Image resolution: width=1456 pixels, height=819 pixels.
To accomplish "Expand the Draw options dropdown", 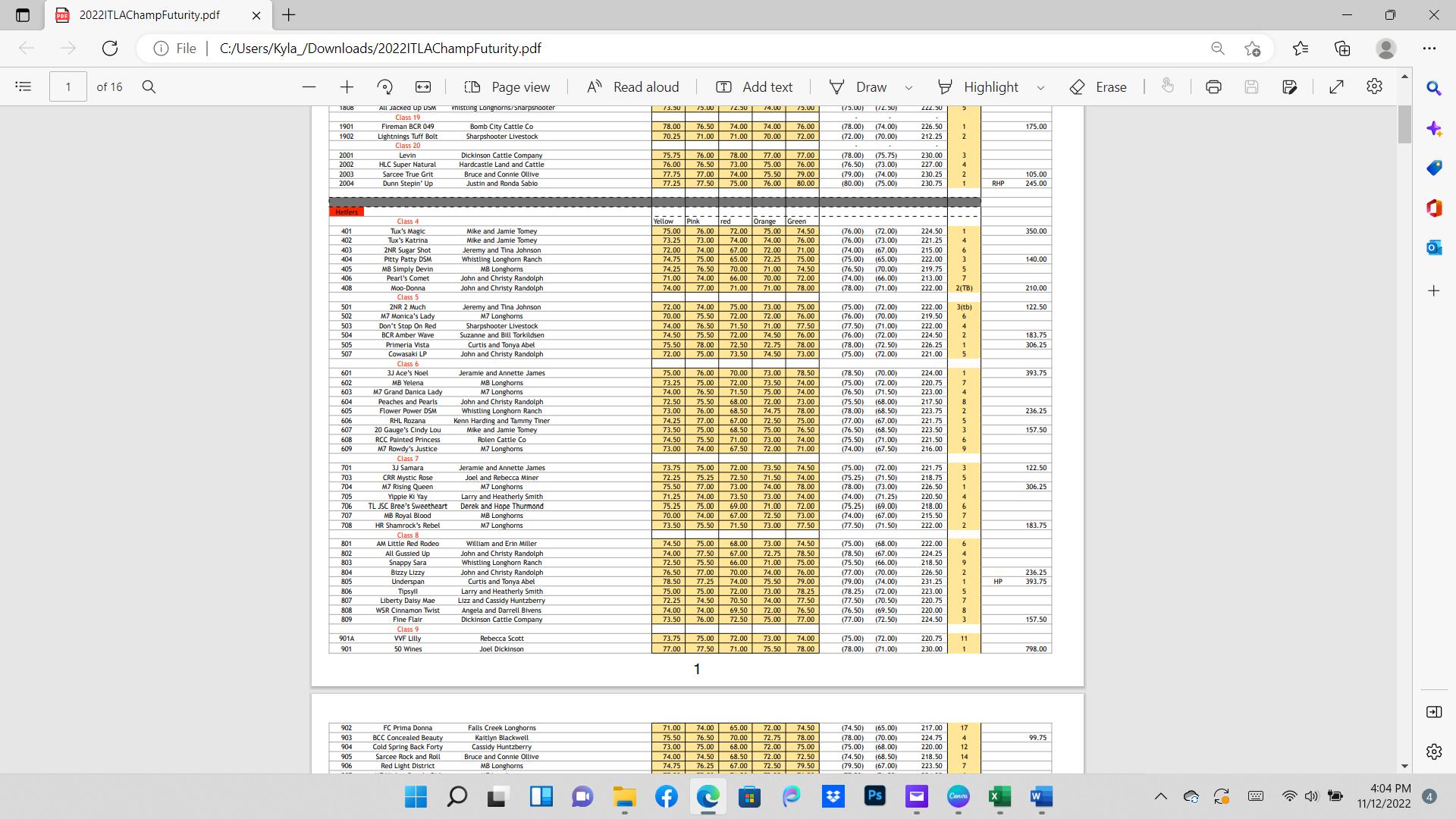I will pos(908,88).
